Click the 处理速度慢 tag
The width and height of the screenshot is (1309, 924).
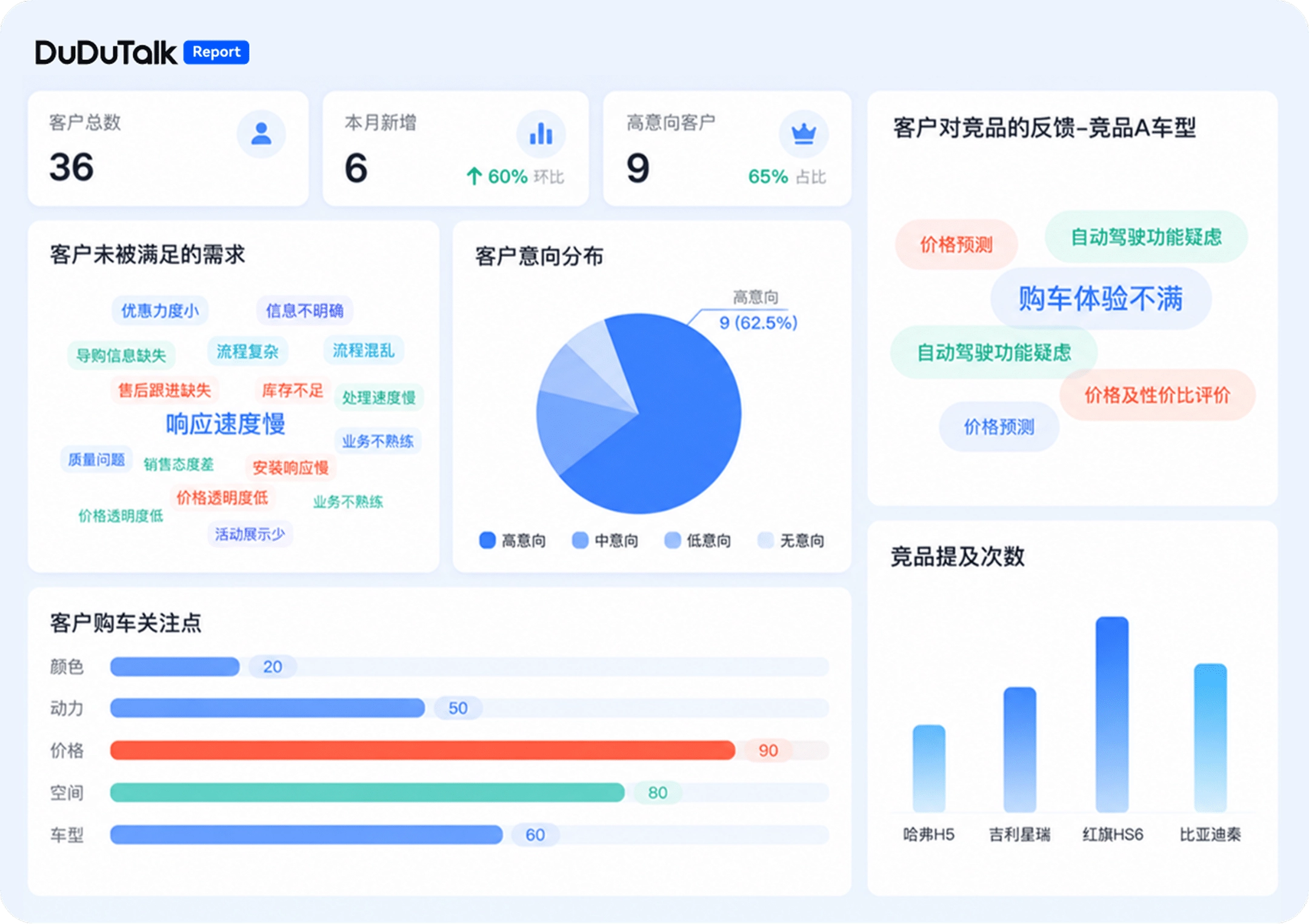(x=379, y=397)
